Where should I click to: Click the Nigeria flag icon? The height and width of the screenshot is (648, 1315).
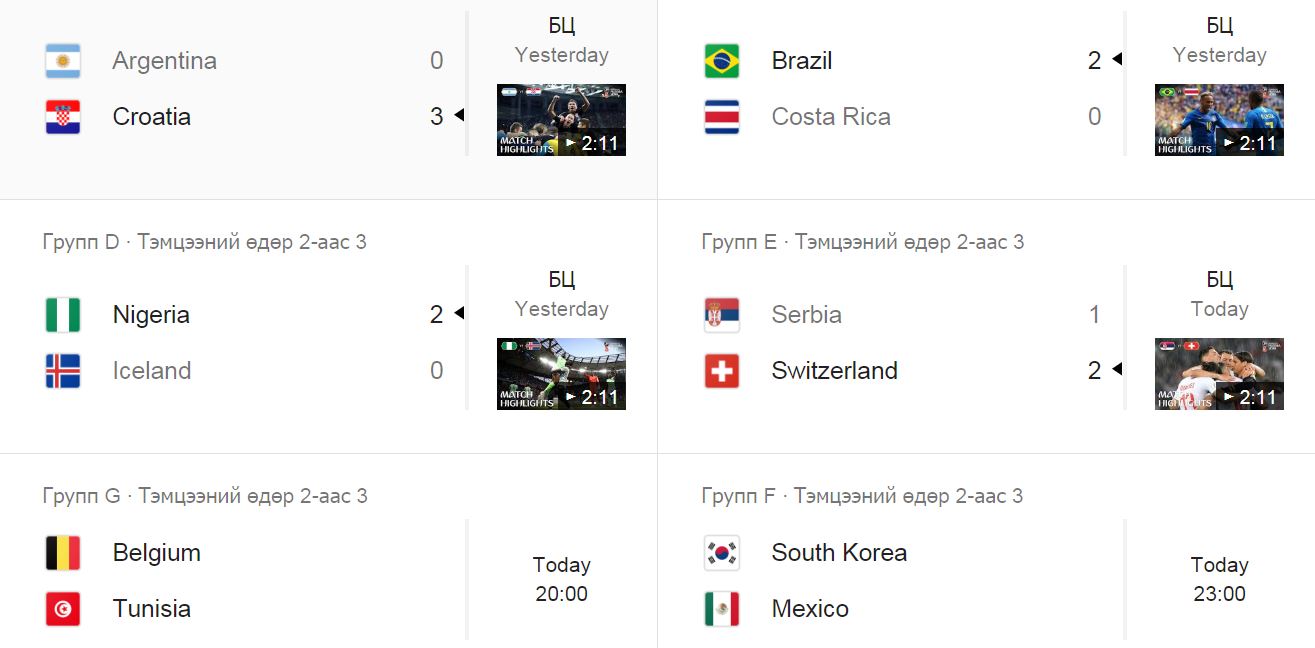click(63, 315)
